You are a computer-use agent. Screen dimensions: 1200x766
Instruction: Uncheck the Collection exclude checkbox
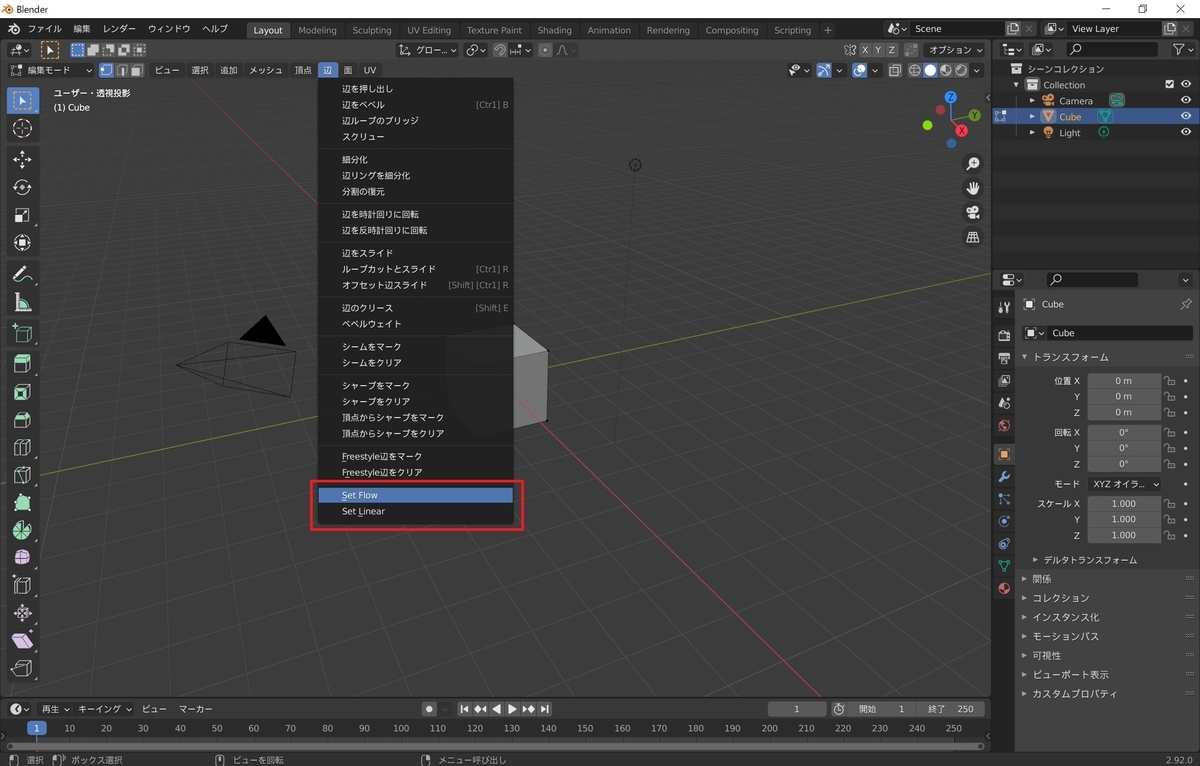click(1169, 85)
